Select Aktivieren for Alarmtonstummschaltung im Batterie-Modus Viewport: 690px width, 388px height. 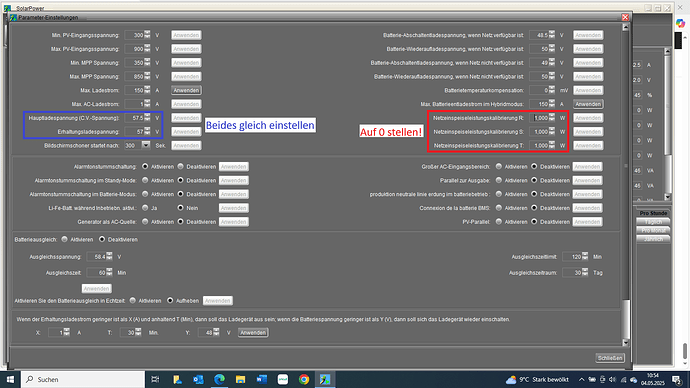point(145,194)
